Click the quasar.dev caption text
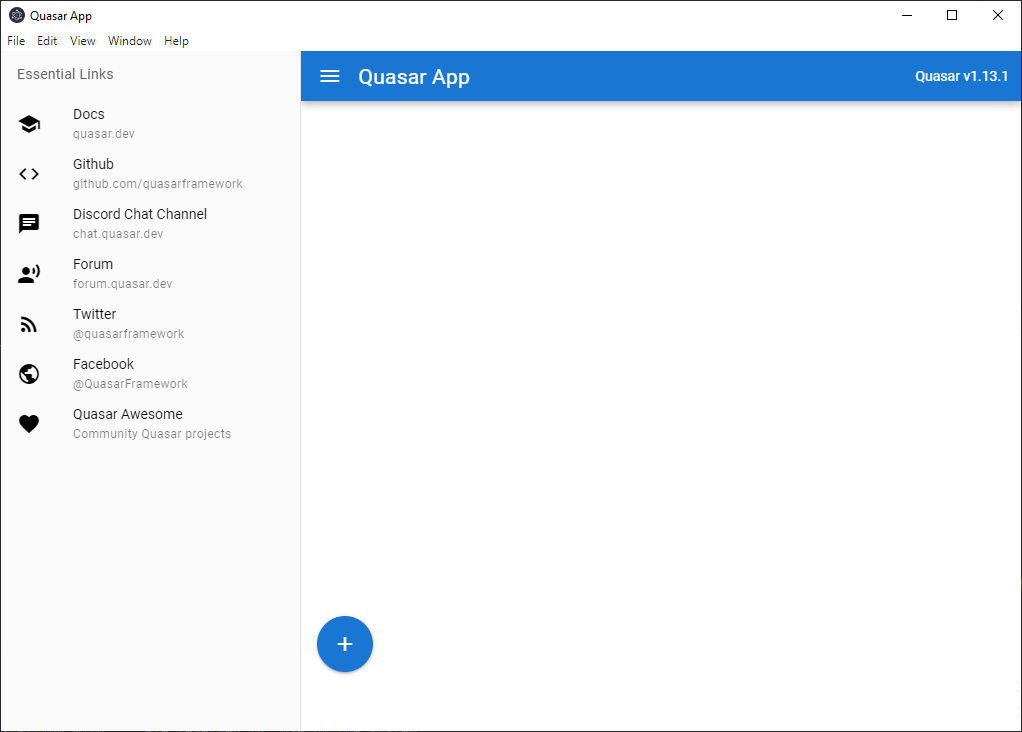Screen dimensions: 1022x732 (104, 134)
